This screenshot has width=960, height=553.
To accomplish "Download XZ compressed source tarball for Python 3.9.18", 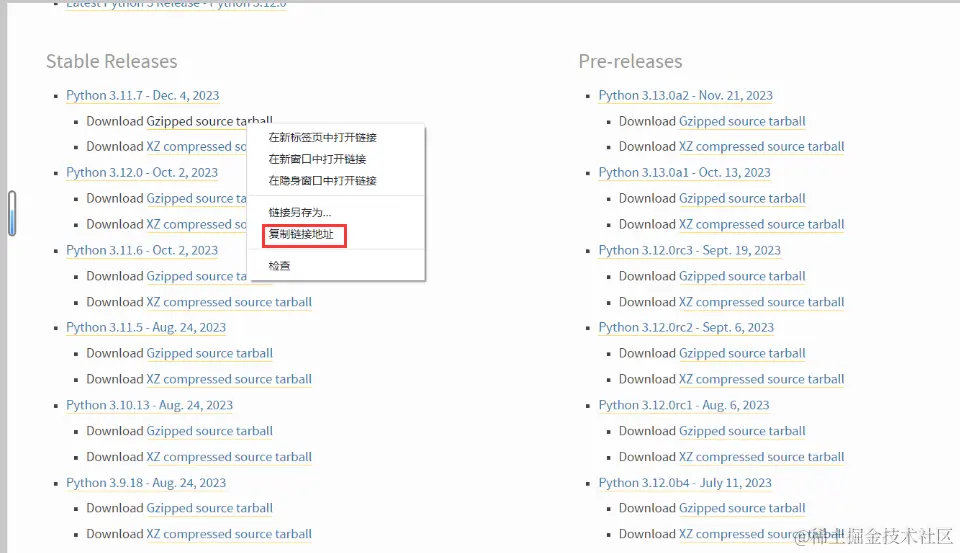I will [x=229, y=534].
